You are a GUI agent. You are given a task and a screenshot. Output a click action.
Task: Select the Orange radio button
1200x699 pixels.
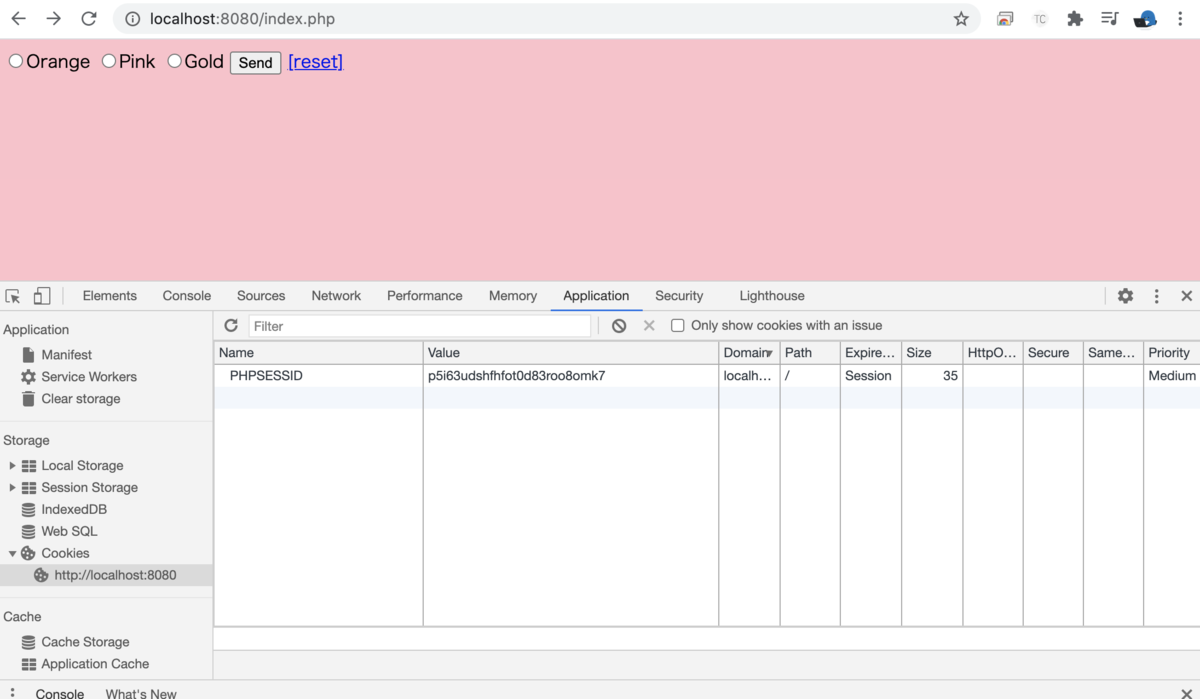coord(15,61)
